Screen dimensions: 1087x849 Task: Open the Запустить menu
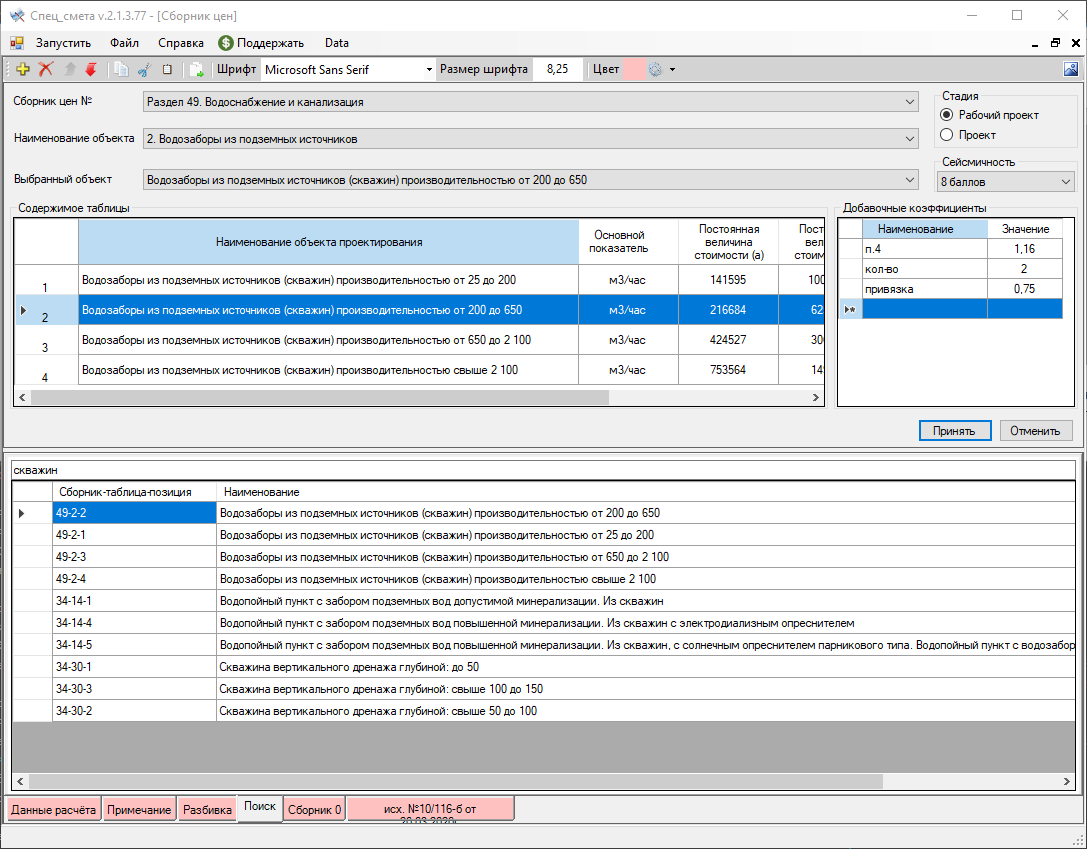point(63,43)
